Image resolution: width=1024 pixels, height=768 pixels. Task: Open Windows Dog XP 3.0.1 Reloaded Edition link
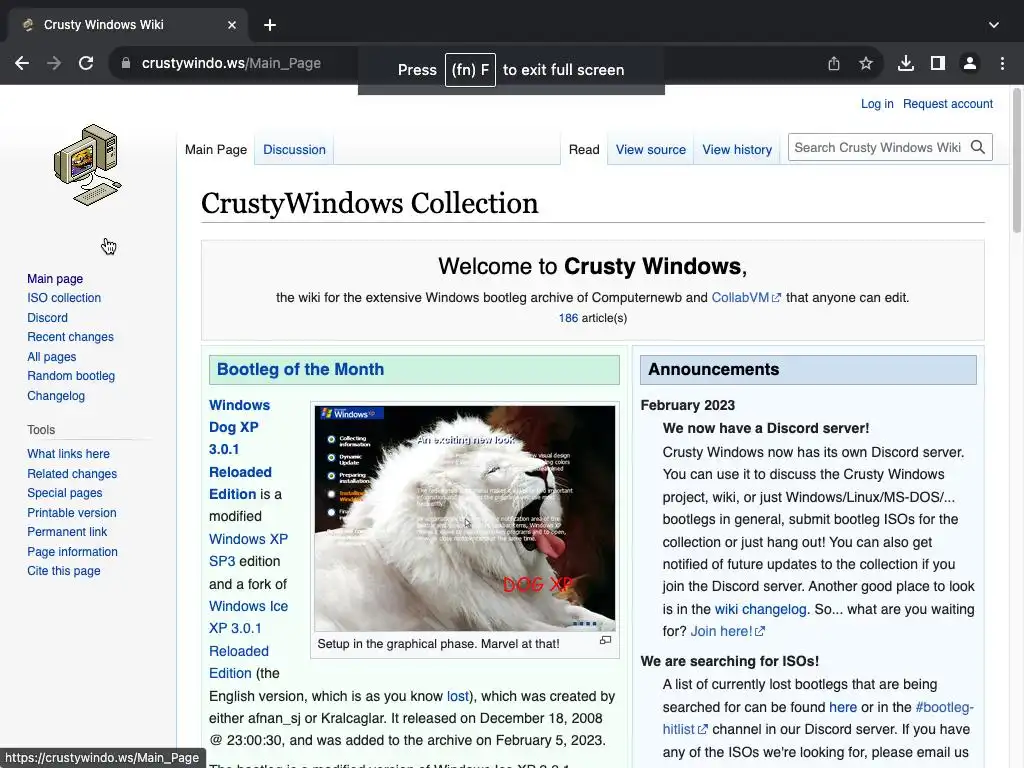click(x=240, y=449)
